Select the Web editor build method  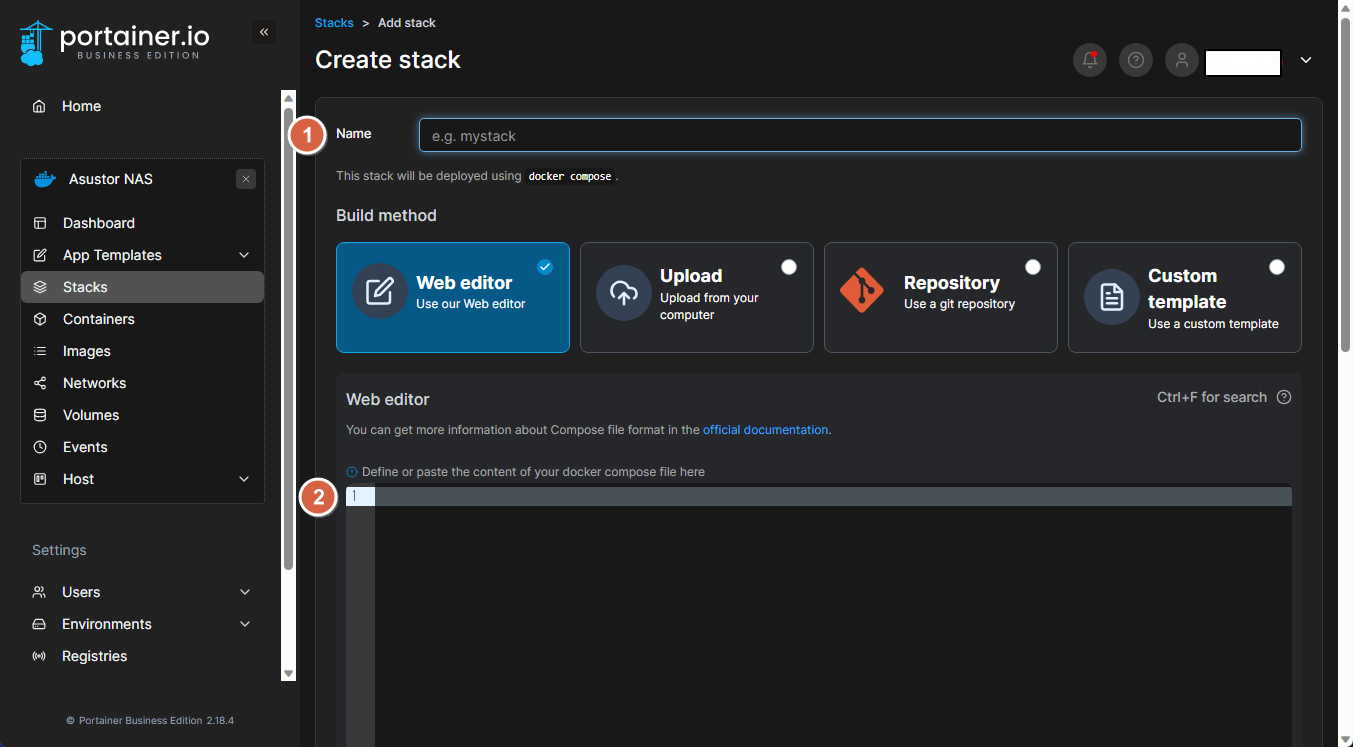(x=453, y=297)
